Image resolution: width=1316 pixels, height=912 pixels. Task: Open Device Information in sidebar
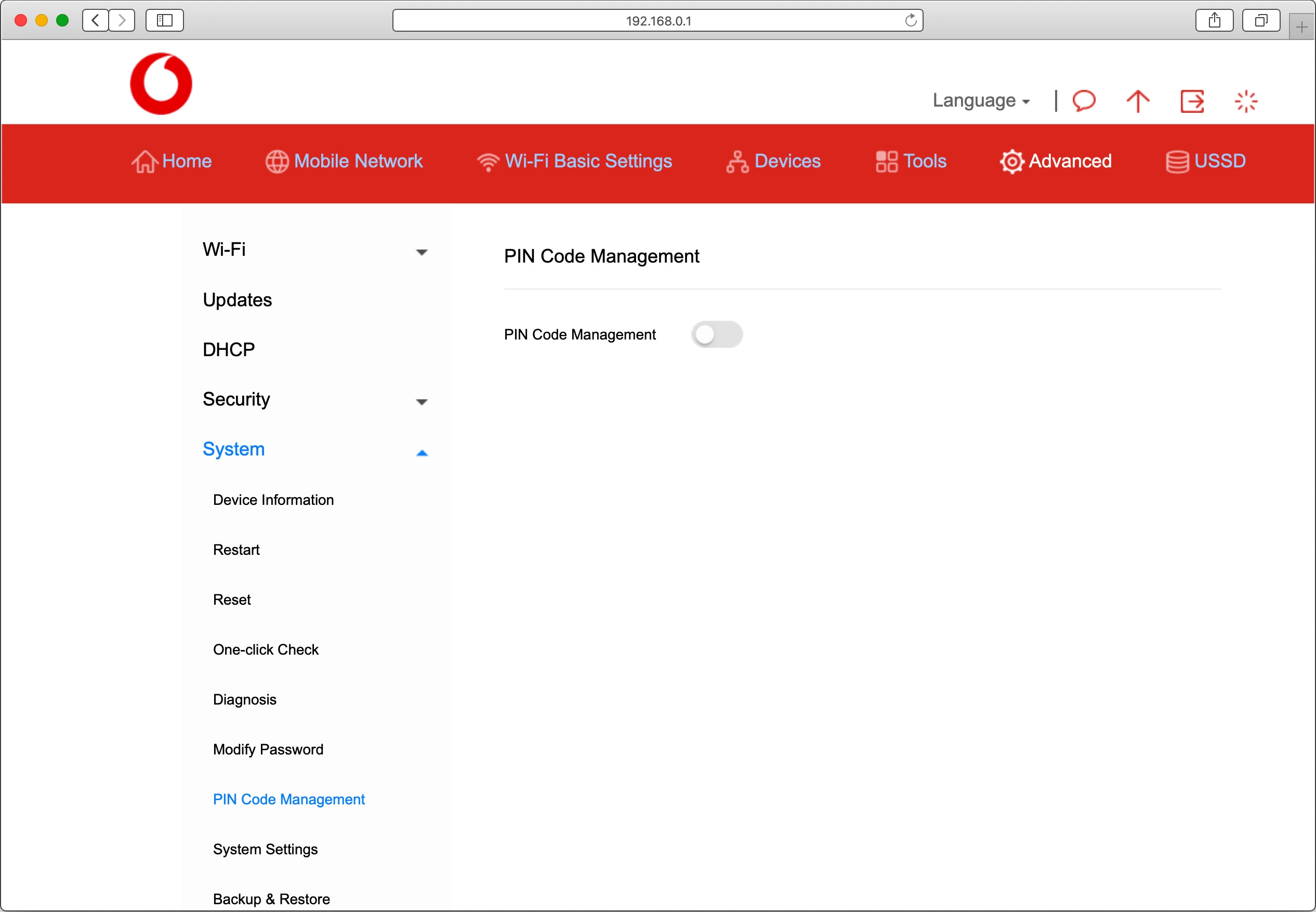273,500
